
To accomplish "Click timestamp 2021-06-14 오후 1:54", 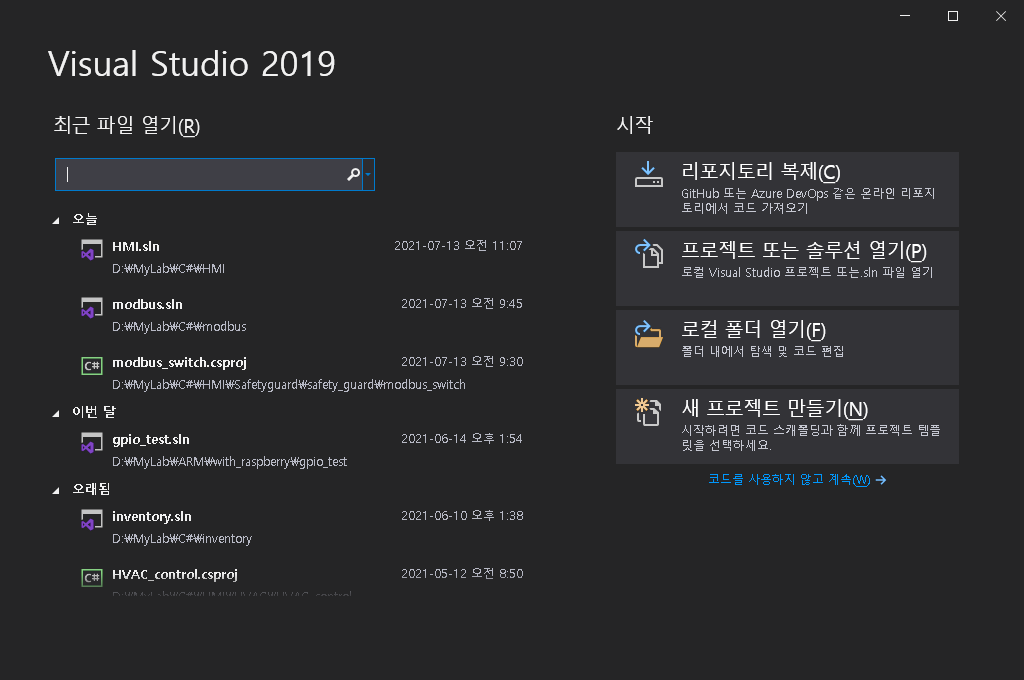I will [462, 439].
